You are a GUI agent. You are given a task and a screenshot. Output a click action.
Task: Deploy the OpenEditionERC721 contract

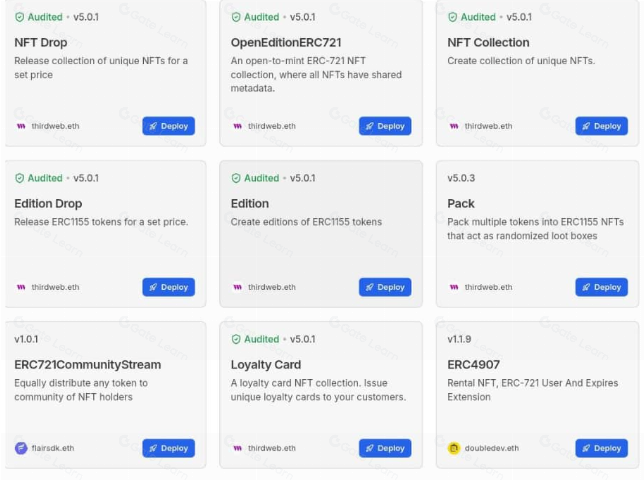(x=385, y=126)
